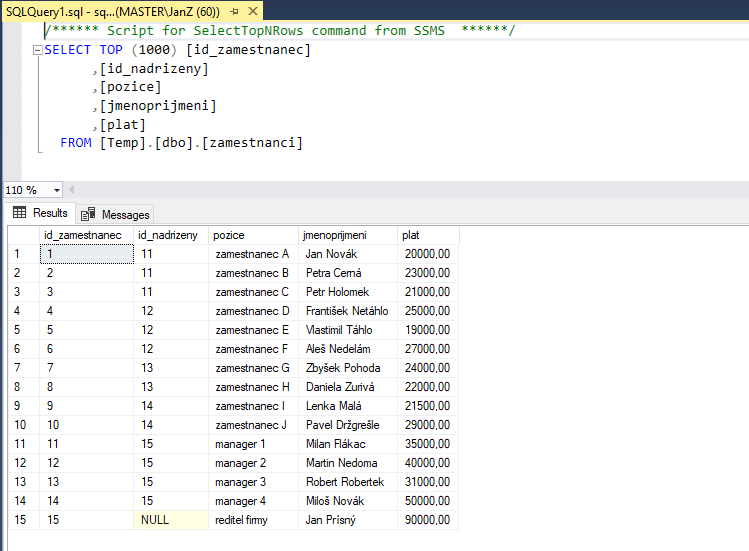Select the 90000,00 salary cell
Viewport: 749px width, 551px height.
[427, 520]
